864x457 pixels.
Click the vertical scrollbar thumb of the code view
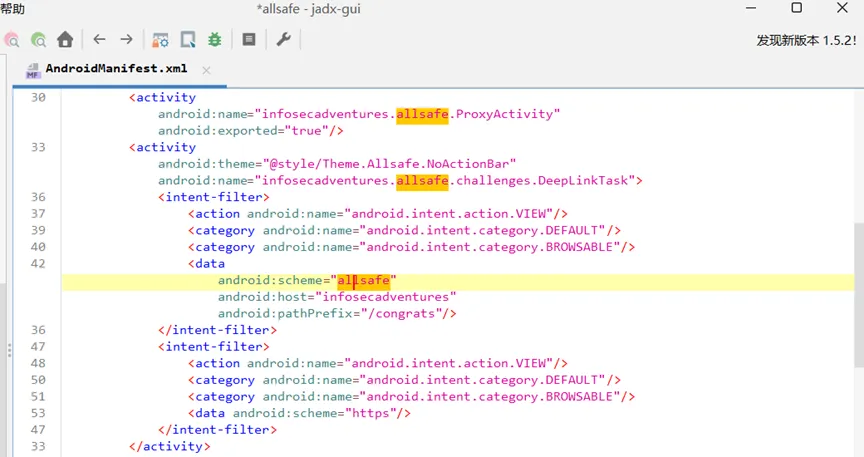click(858, 295)
